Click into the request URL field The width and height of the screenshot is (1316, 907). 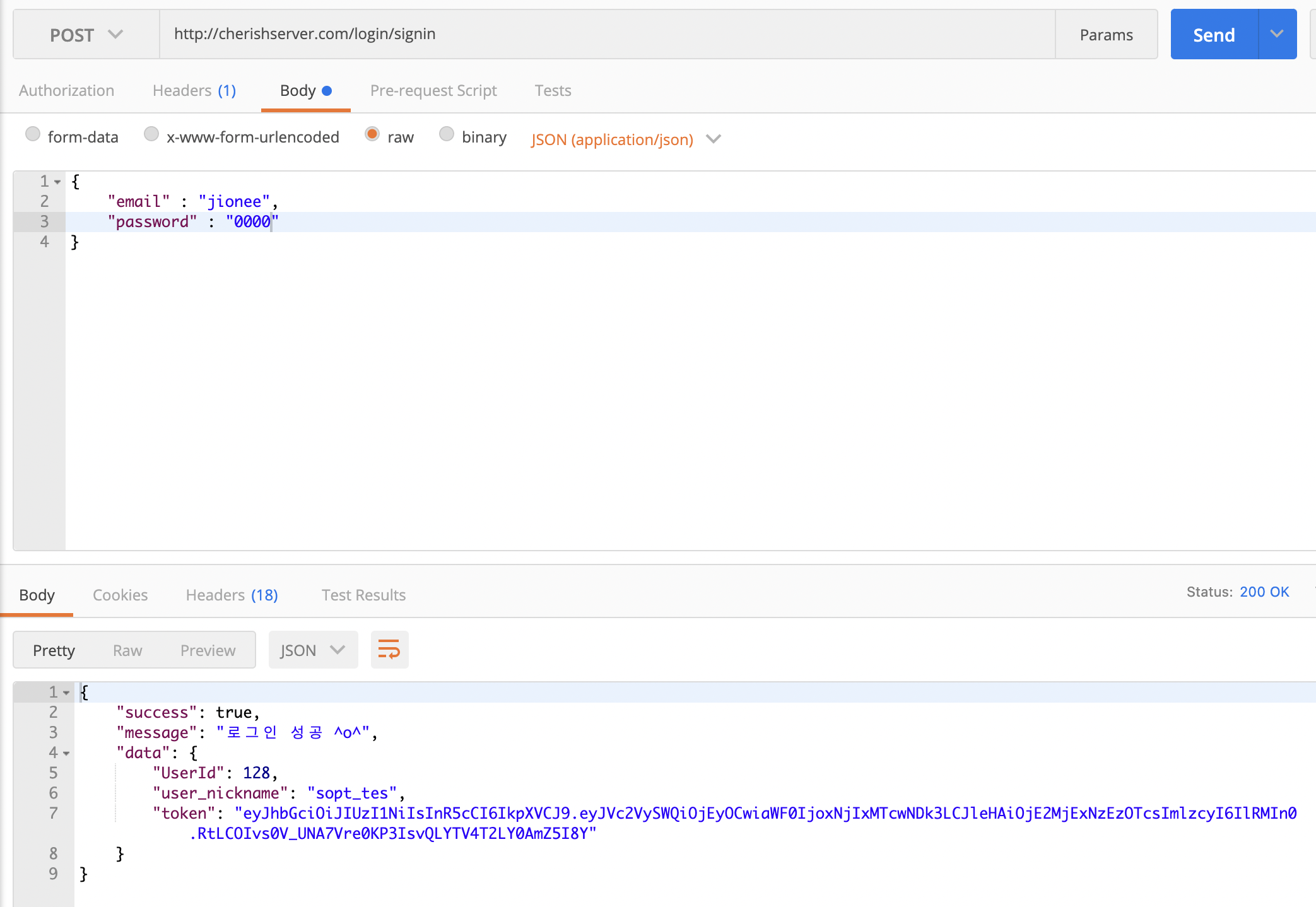point(505,34)
